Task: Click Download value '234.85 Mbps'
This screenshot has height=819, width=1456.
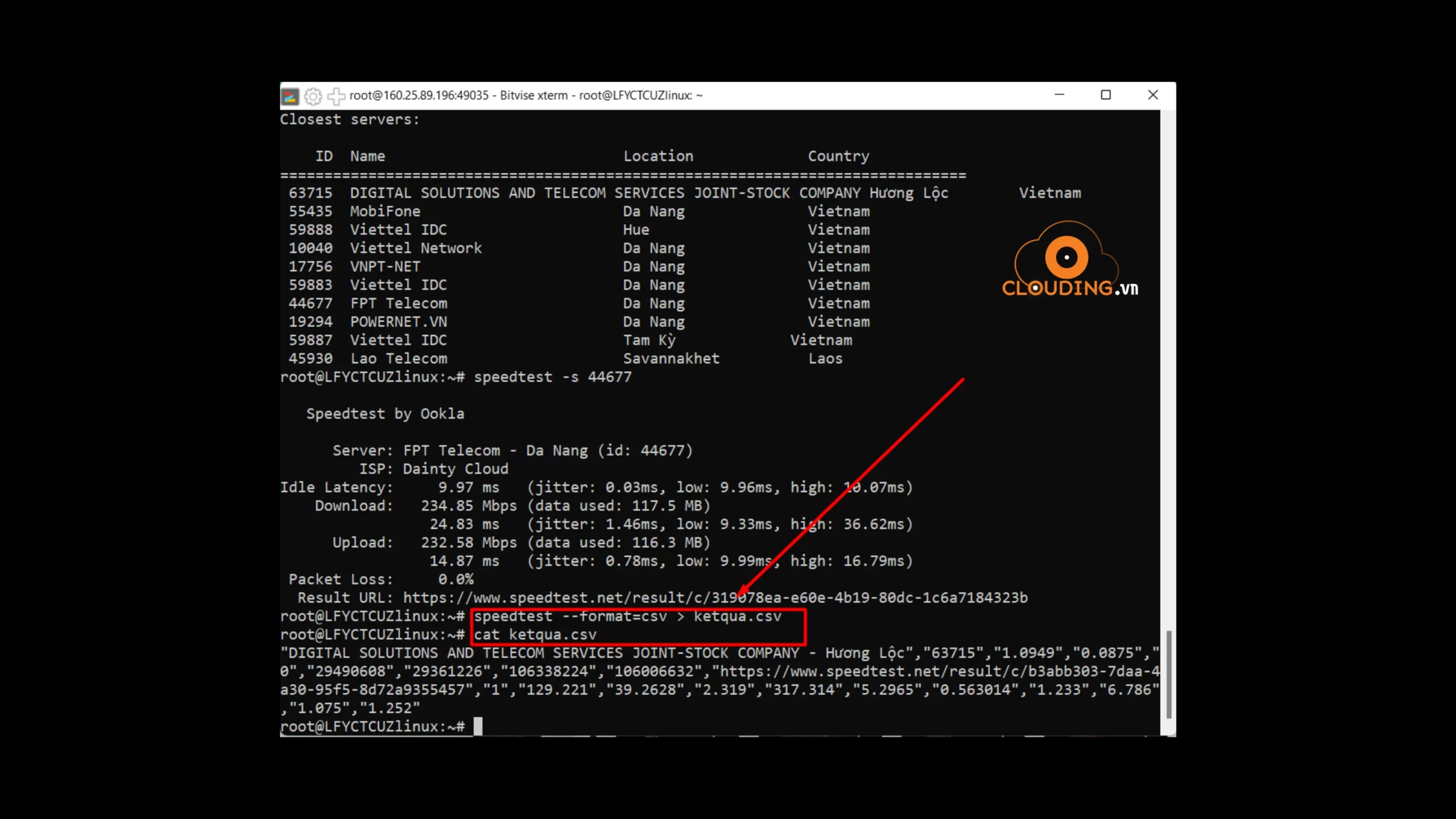Action: click(x=469, y=506)
